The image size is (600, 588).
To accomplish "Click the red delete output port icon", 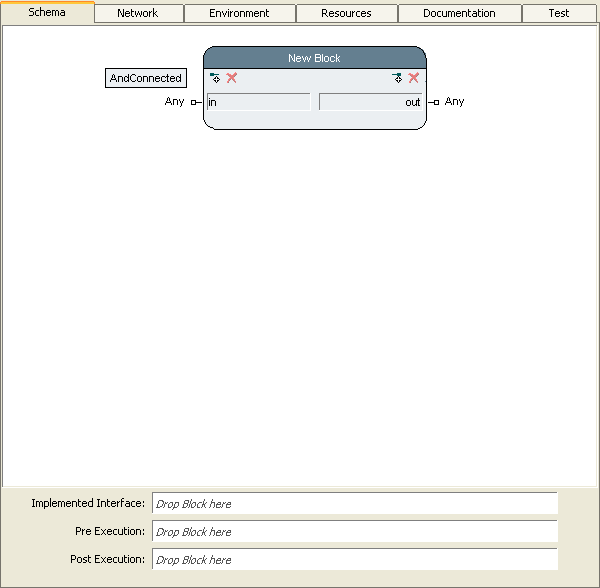I will click(414, 78).
